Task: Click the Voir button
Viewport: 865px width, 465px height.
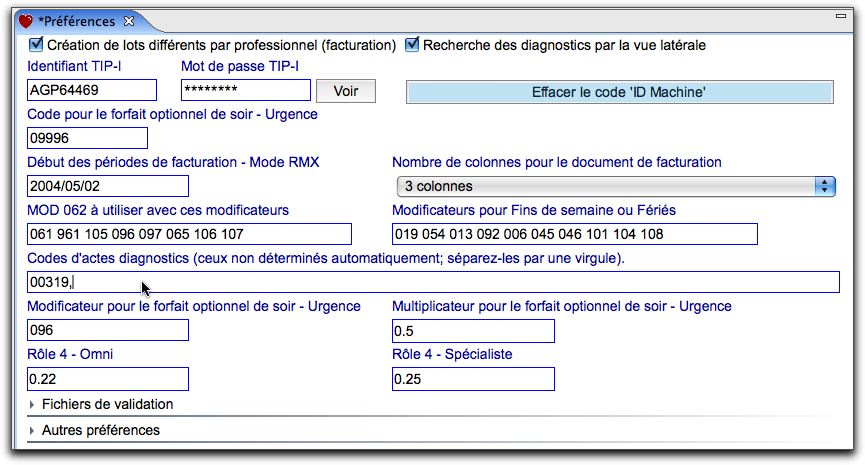Action: [x=346, y=91]
